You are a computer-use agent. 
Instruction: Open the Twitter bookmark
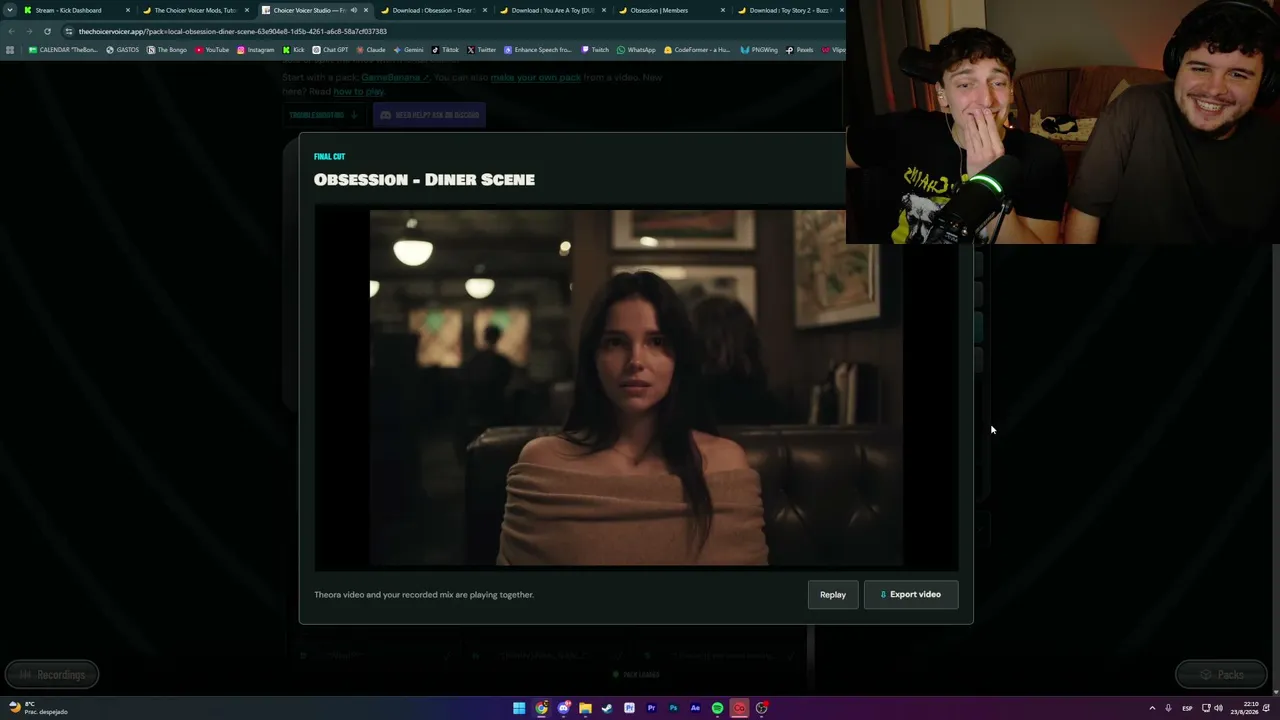482,50
